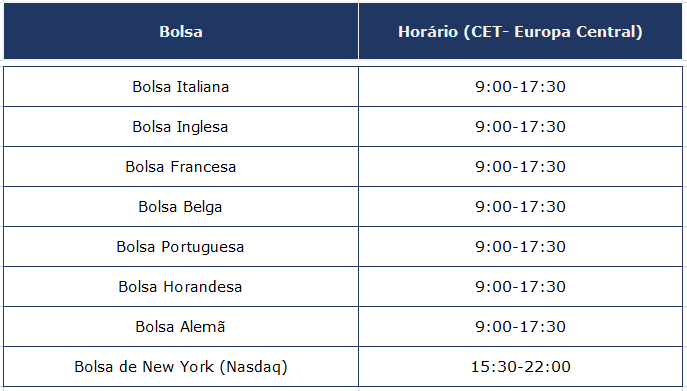This screenshot has width=687, height=391.
Task: Select the Bolsa de New York (Nasdaq) cell
Action: 181,366
